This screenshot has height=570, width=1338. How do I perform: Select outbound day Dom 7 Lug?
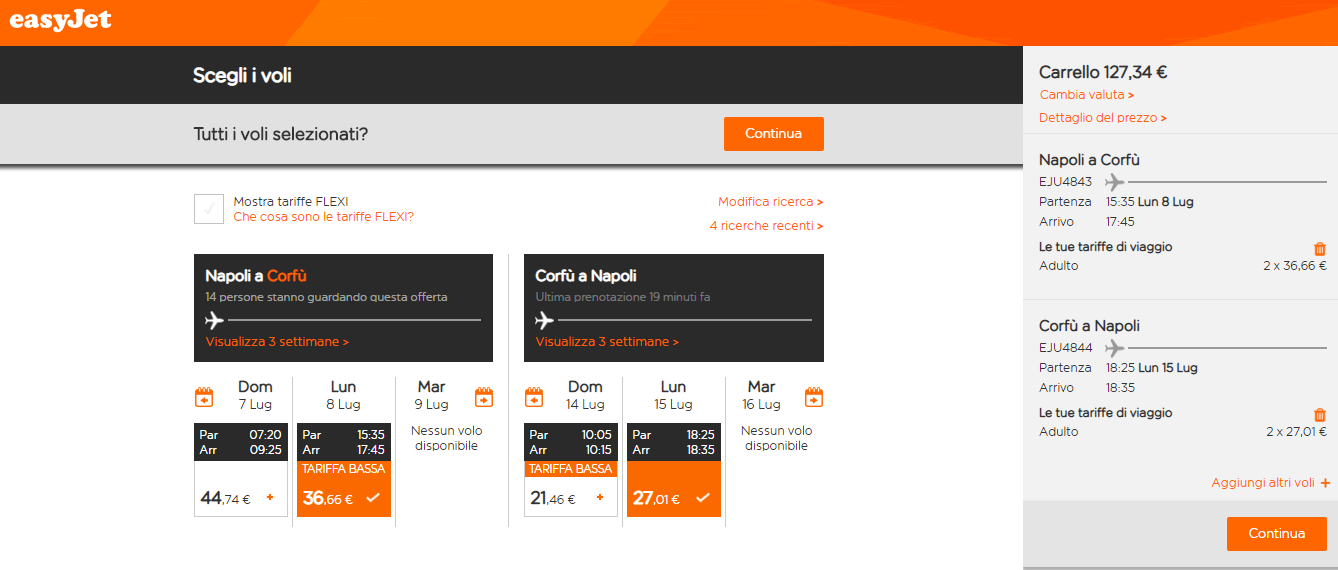click(255, 395)
